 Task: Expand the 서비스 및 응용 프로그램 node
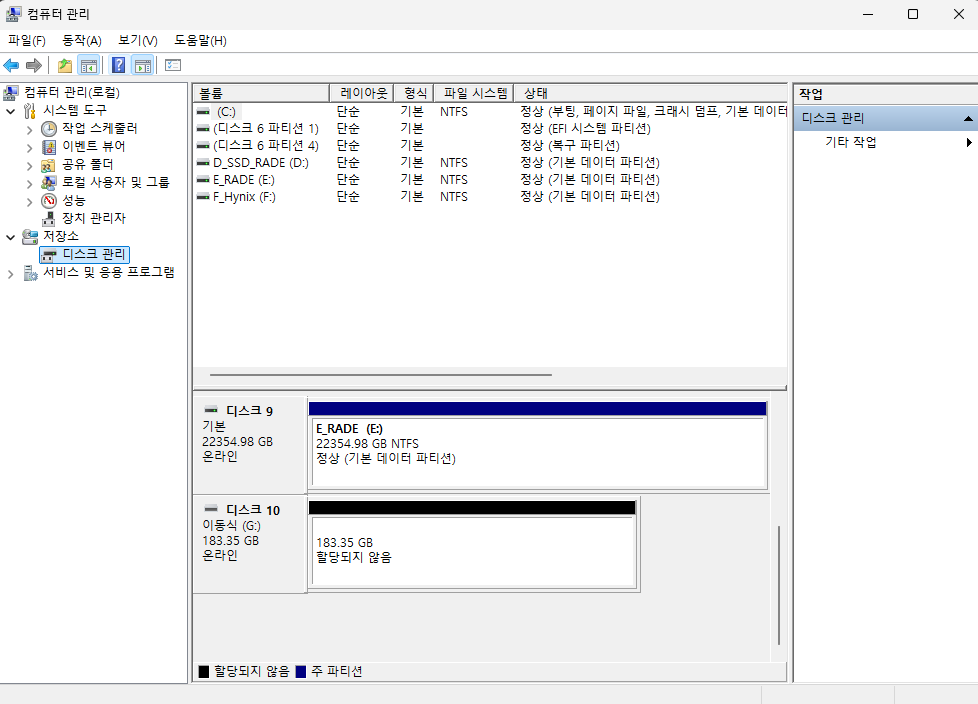[11, 274]
